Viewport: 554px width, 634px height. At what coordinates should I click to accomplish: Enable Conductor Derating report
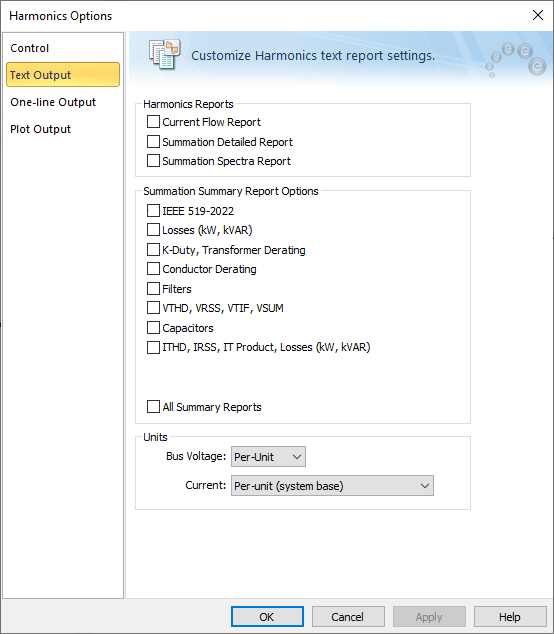click(x=153, y=269)
